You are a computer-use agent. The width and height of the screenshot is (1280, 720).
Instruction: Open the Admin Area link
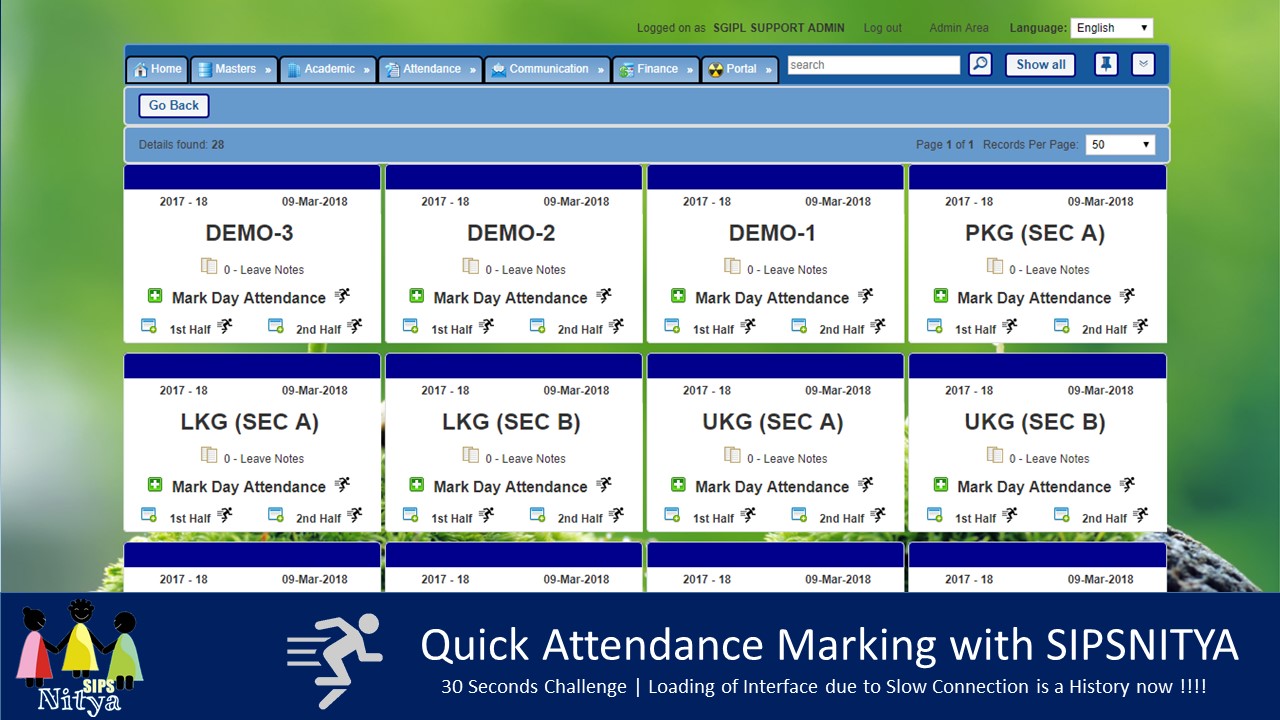pos(959,28)
